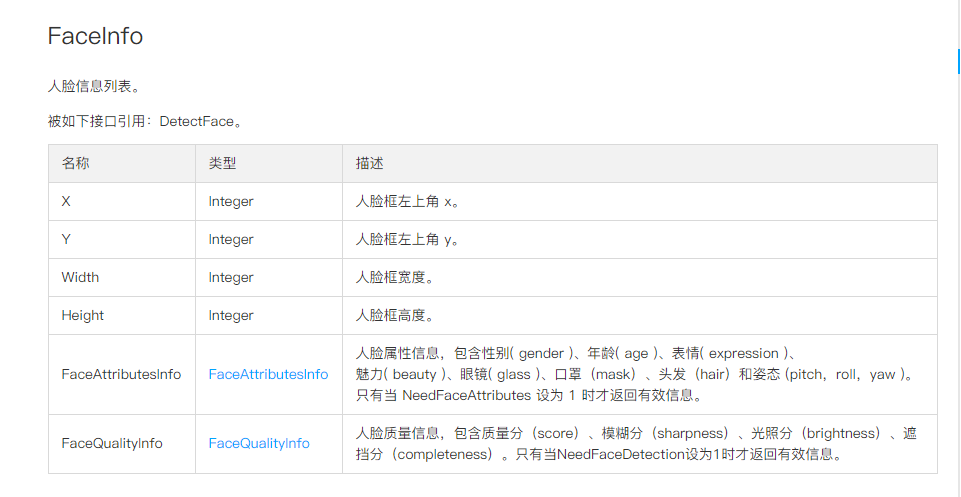This screenshot has width=961, height=497.
Task: Select the Width name cell
Action: 80,277
